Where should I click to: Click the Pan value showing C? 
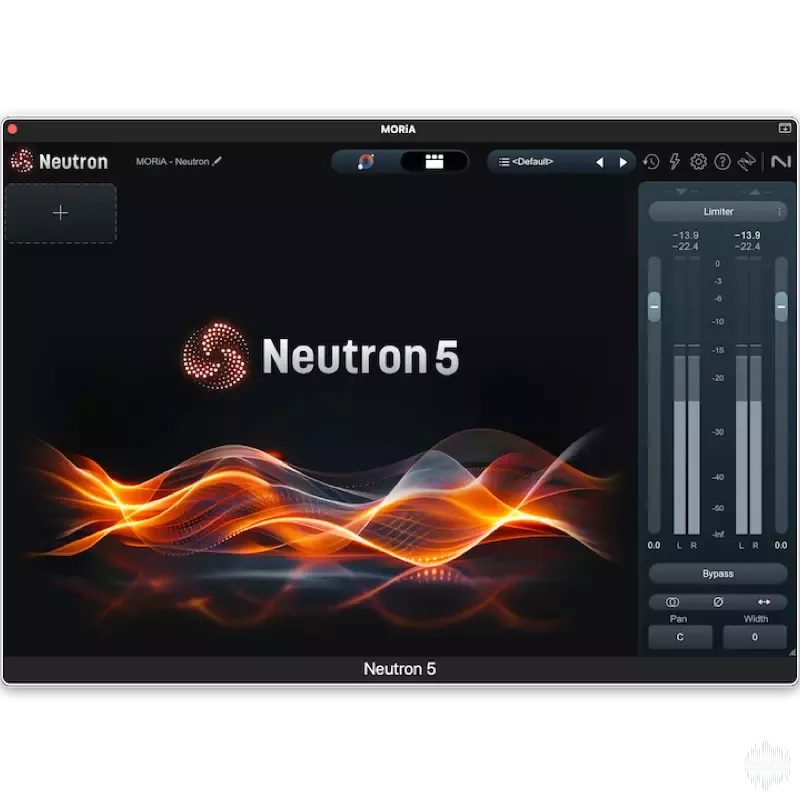tap(679, 636)
